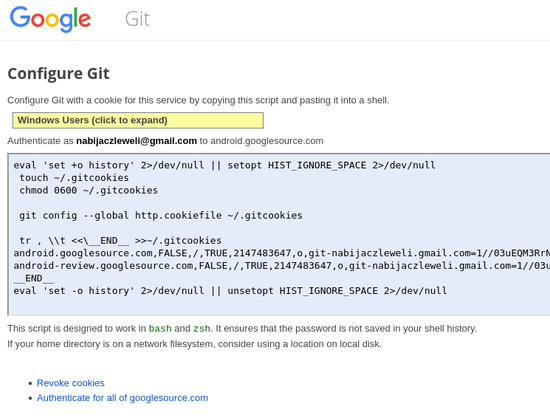Click the network filesystem note text
The height and width of the screenshot is (418, 550).
pyautogui.click(x=194, y=344)
